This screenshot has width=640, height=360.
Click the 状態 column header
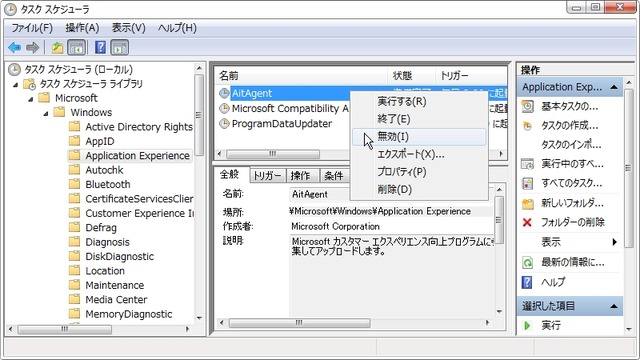[x=411, y=76]
